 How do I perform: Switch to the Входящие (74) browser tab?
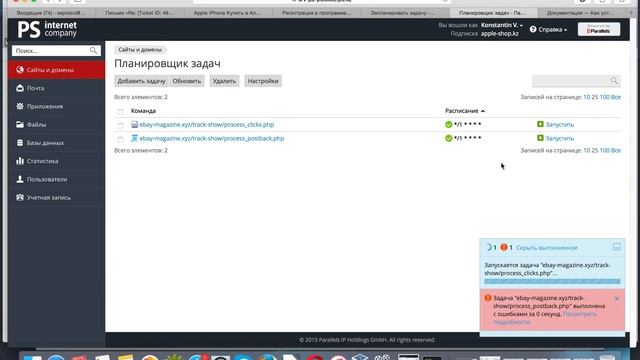51,13
